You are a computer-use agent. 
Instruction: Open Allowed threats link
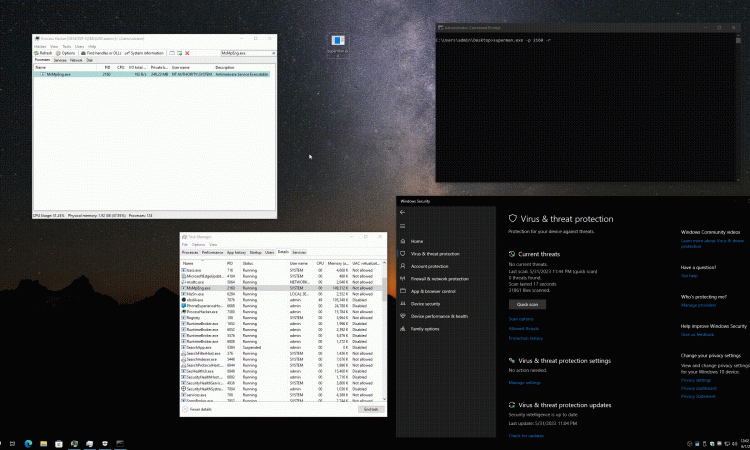point(524,329)
